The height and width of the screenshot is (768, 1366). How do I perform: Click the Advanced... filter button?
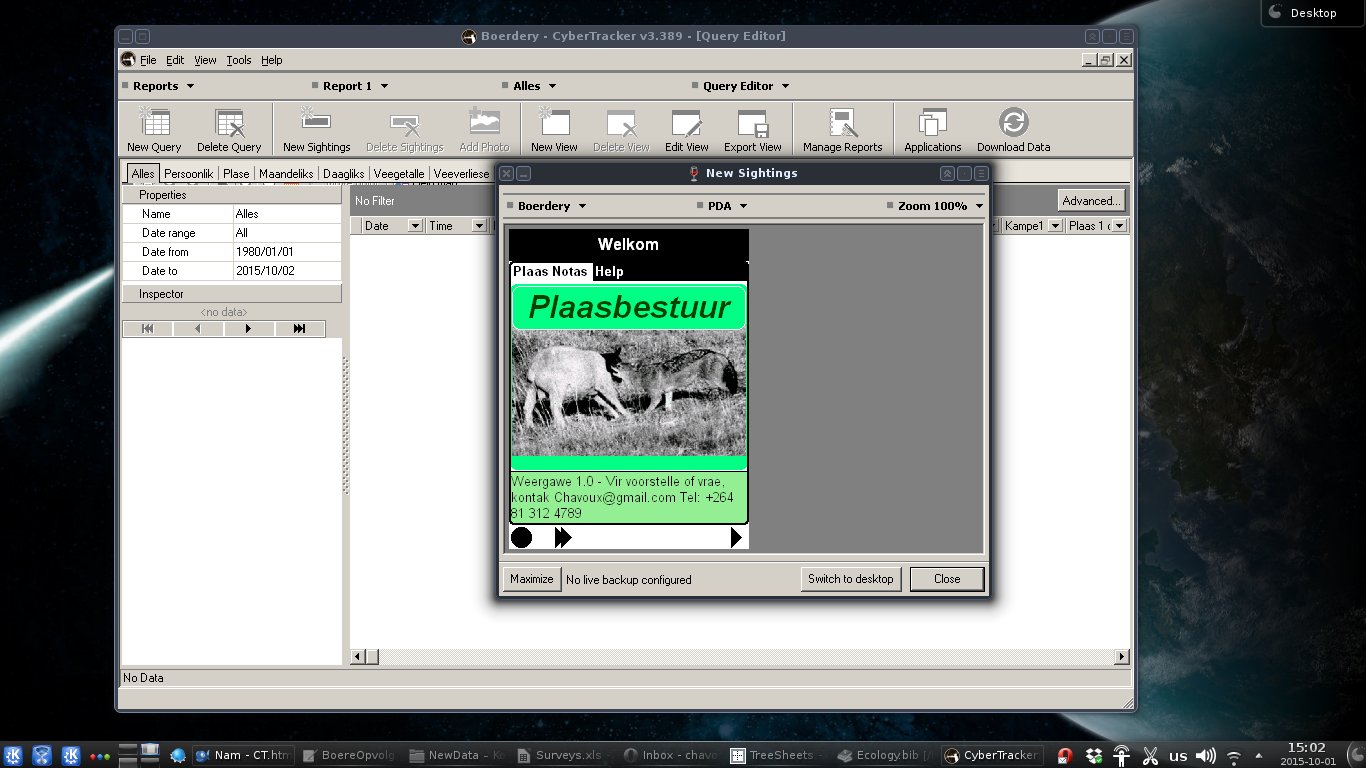point(1091,201)
